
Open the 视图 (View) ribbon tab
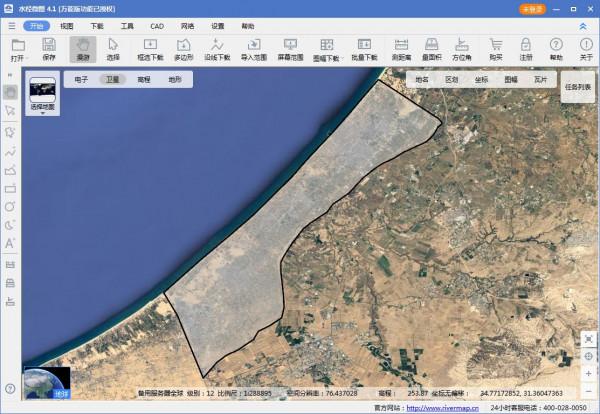(x=67, y=26)
